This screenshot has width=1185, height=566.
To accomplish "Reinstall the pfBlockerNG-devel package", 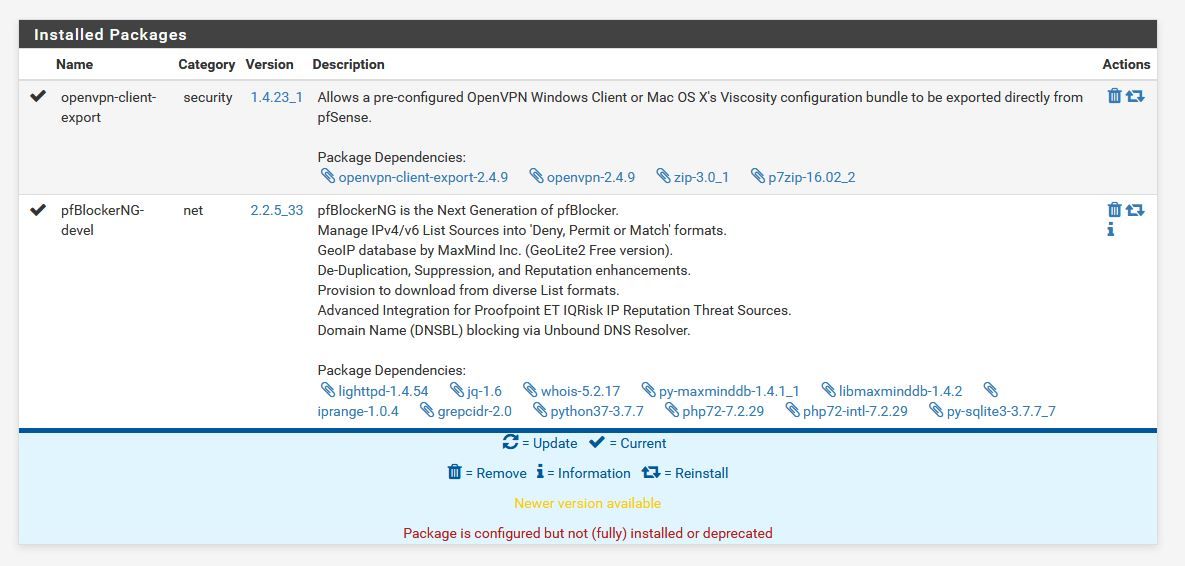I will click(1135, 210).
